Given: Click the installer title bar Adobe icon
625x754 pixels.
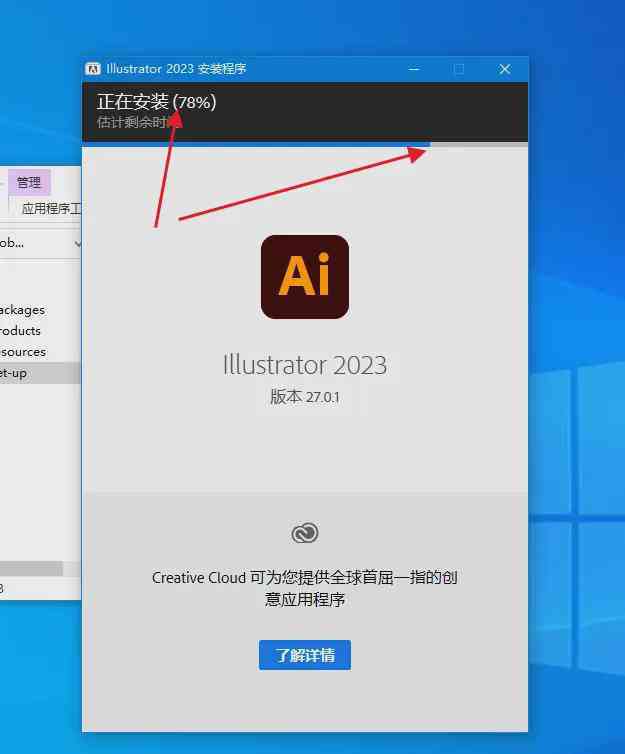Looking at the screenshot, I should coord(93,69).
